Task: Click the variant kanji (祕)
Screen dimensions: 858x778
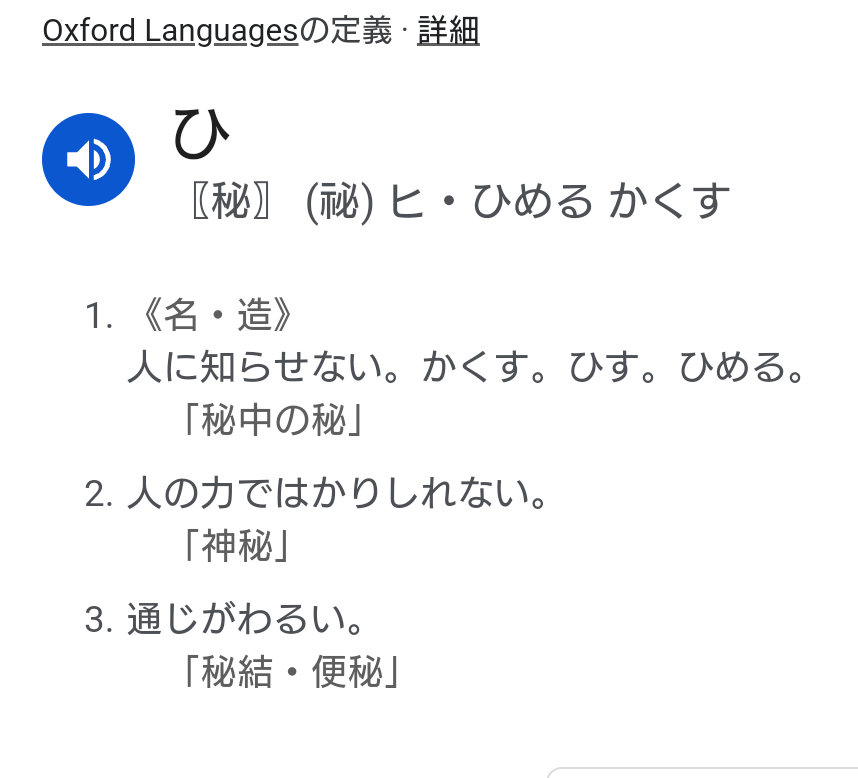Action: coord(339,202)
